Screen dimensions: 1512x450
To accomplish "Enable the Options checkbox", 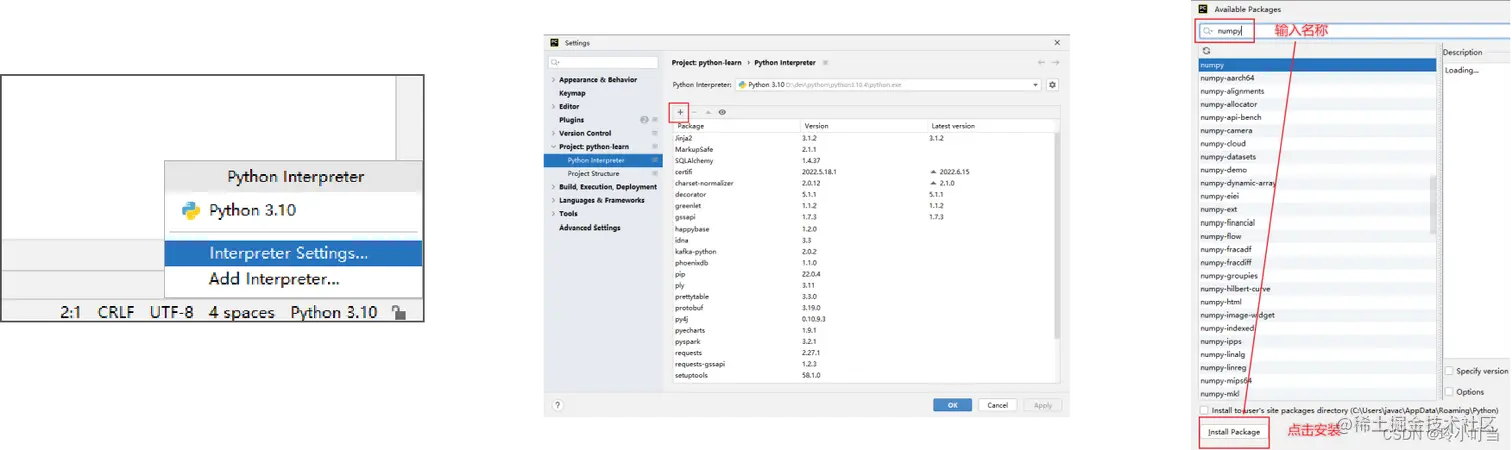I will point(1449,392).
